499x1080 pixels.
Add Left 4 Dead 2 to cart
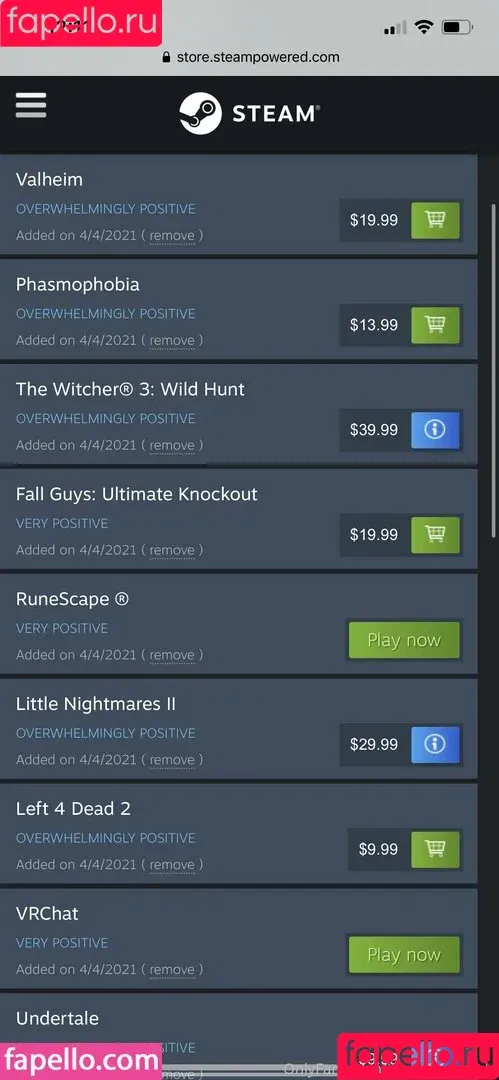click(x=435, y=849)
